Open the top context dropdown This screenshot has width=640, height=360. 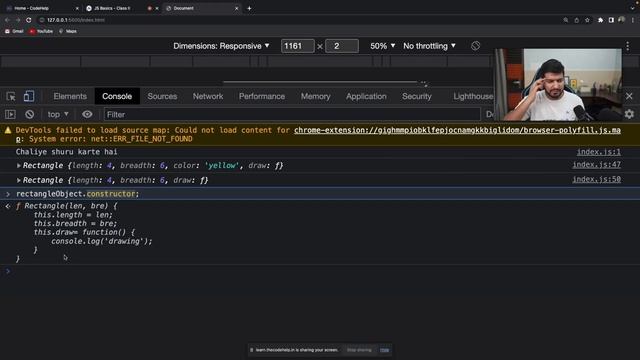click(x=58, y=115)
